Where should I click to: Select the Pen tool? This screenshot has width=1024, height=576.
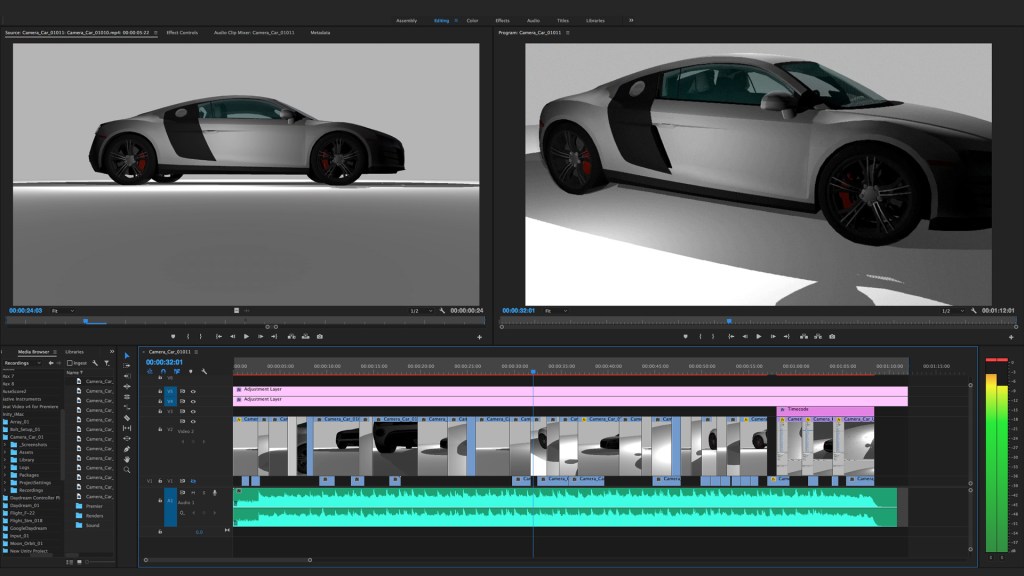pyautogui.click(x=127, y=449)
